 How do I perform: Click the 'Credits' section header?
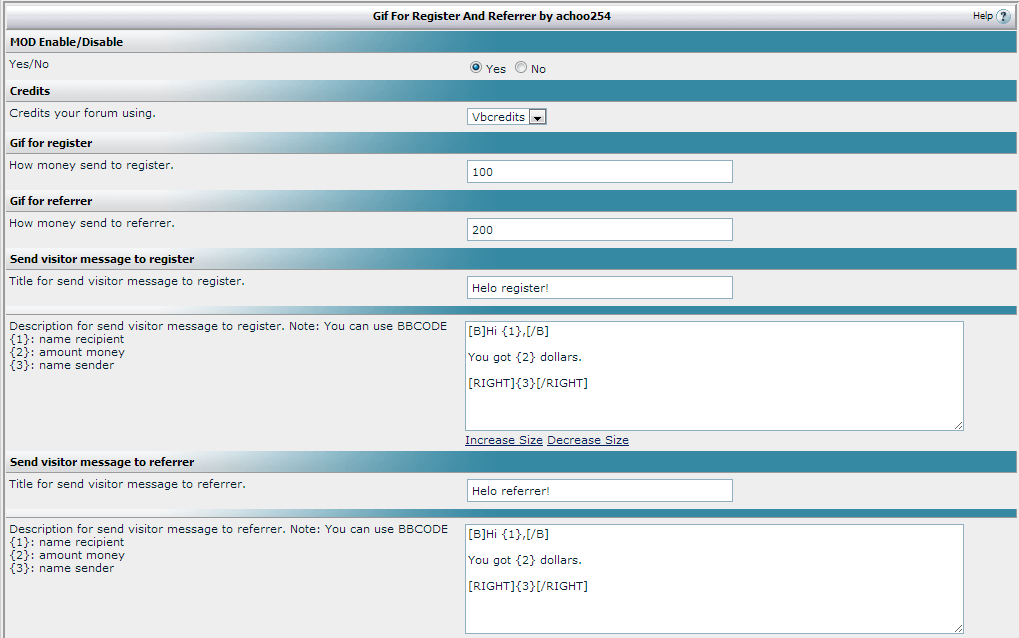point(30,91)
